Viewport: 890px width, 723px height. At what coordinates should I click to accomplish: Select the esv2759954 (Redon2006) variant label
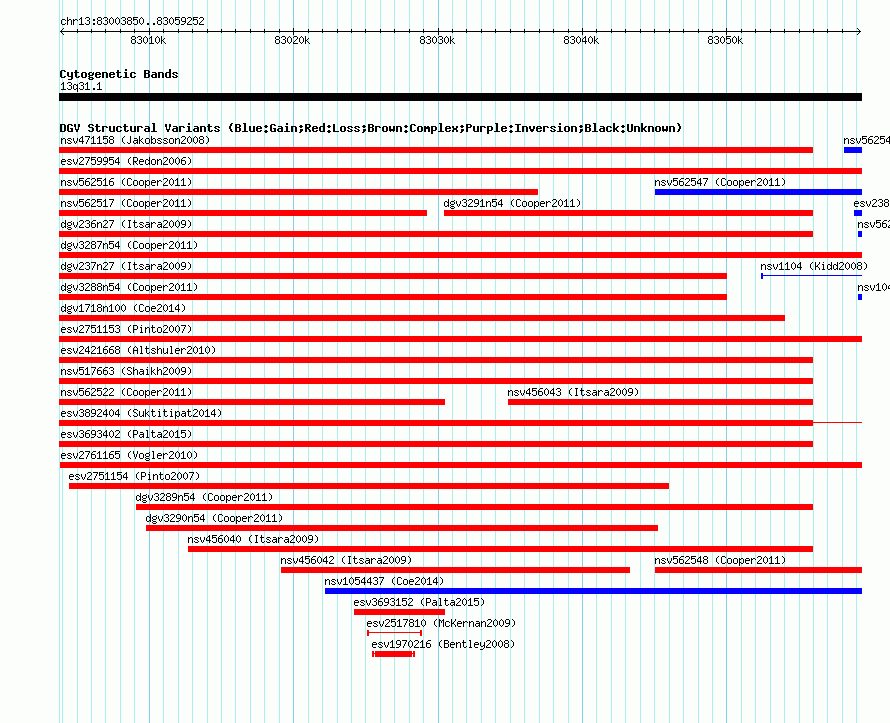click(x=126, y=161)
